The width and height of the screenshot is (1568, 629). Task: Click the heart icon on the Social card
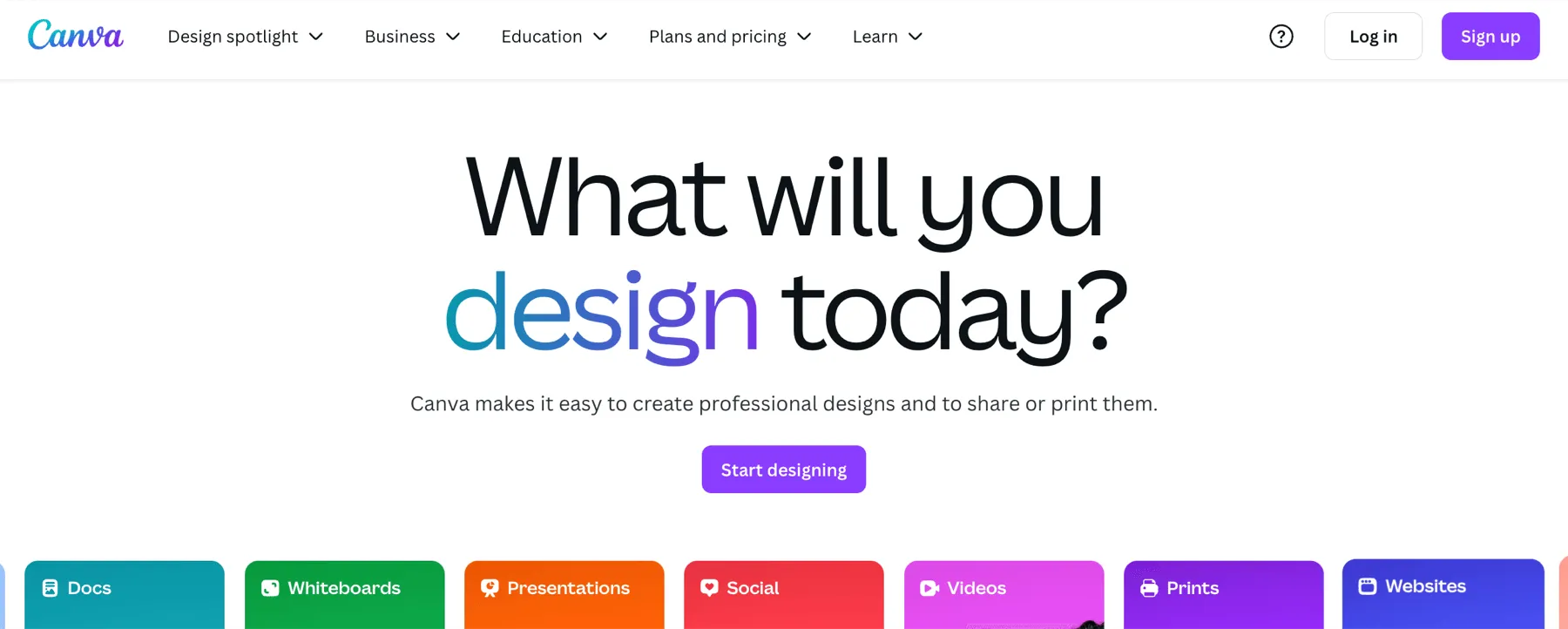[708, 587]
